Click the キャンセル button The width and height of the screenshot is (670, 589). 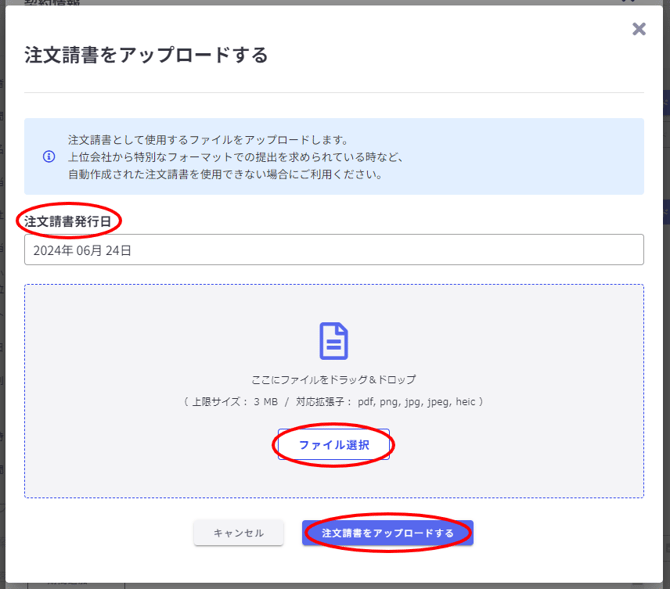(x=238, y=533)
